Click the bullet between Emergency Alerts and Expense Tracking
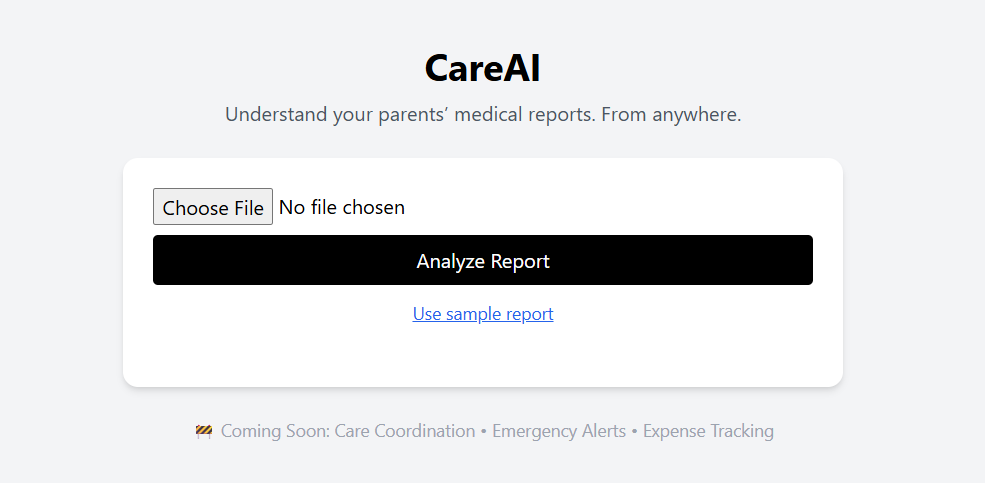985x483 pixels. (x=634, y=432)
